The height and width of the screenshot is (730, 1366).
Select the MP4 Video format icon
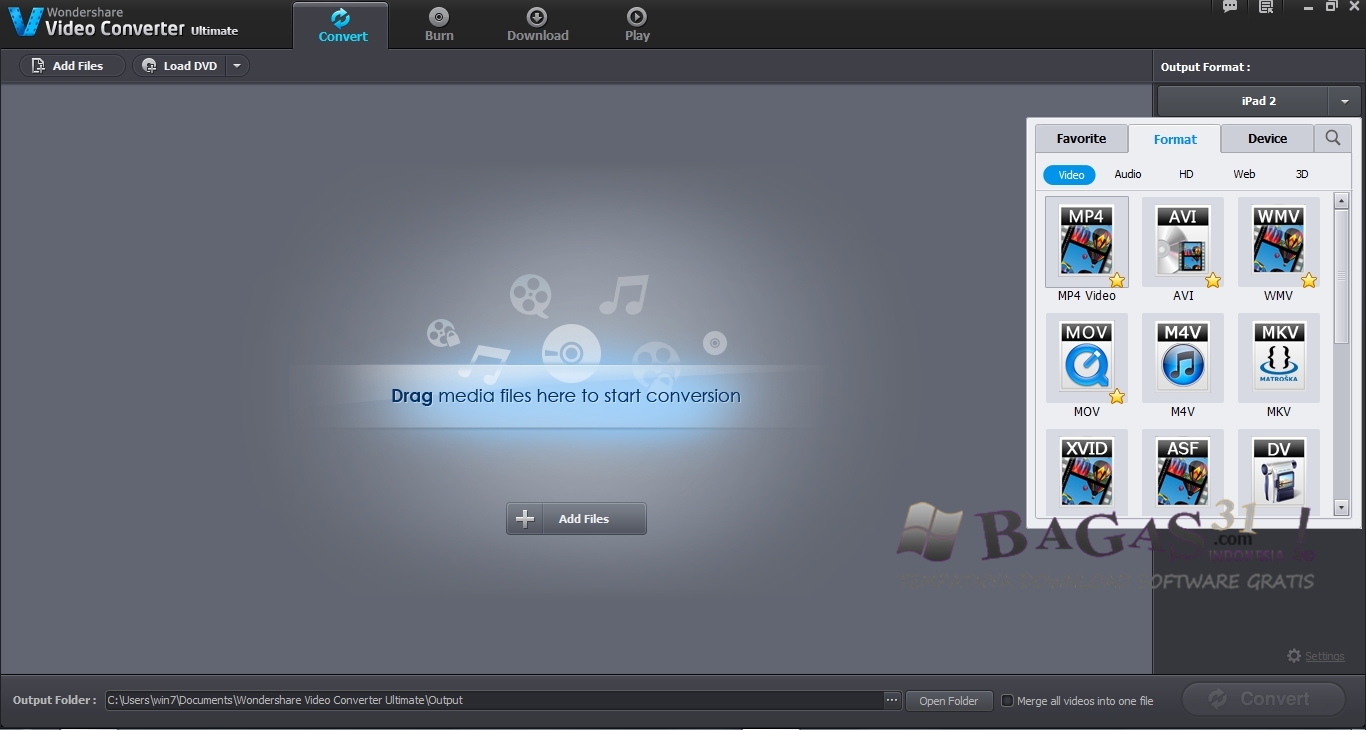click(x=1086, y=242)
